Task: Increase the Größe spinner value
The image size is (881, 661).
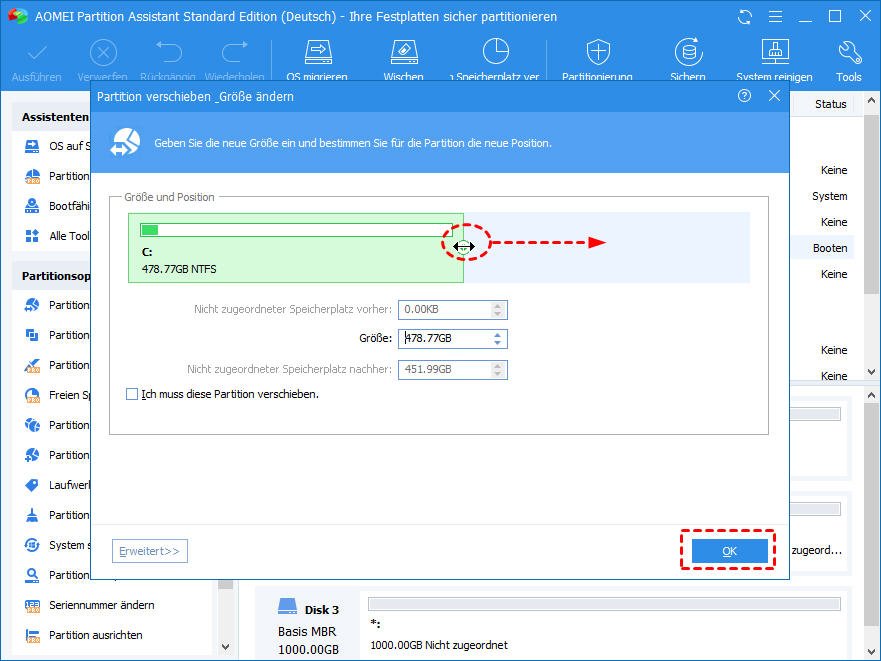Action: tap(497, 335)
